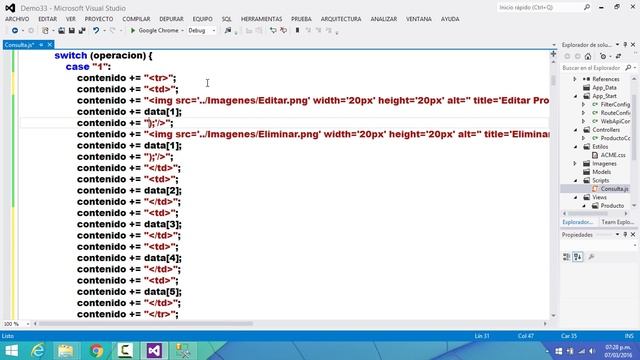Click the Home icon in Solution Explorer
640x360 pixels.
tap(588, 56)
